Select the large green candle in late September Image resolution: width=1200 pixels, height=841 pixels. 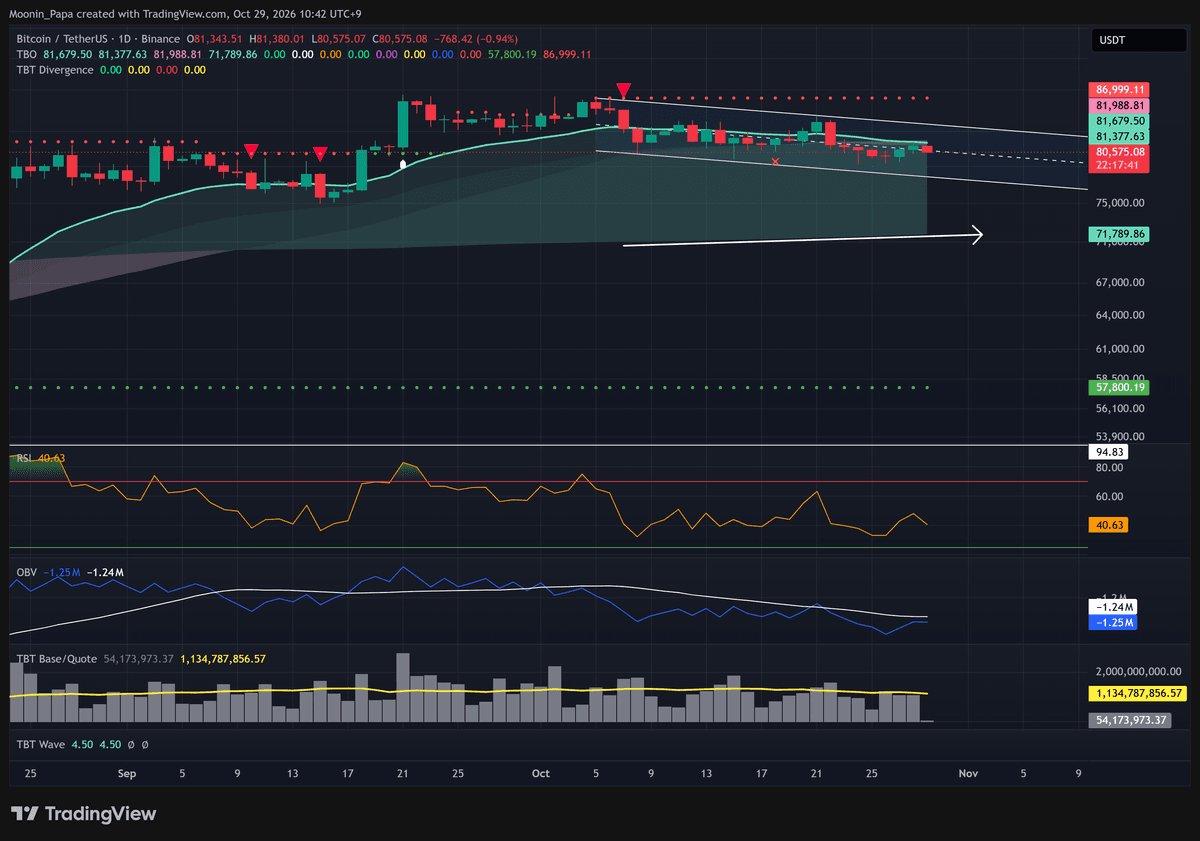coord(403,124)
